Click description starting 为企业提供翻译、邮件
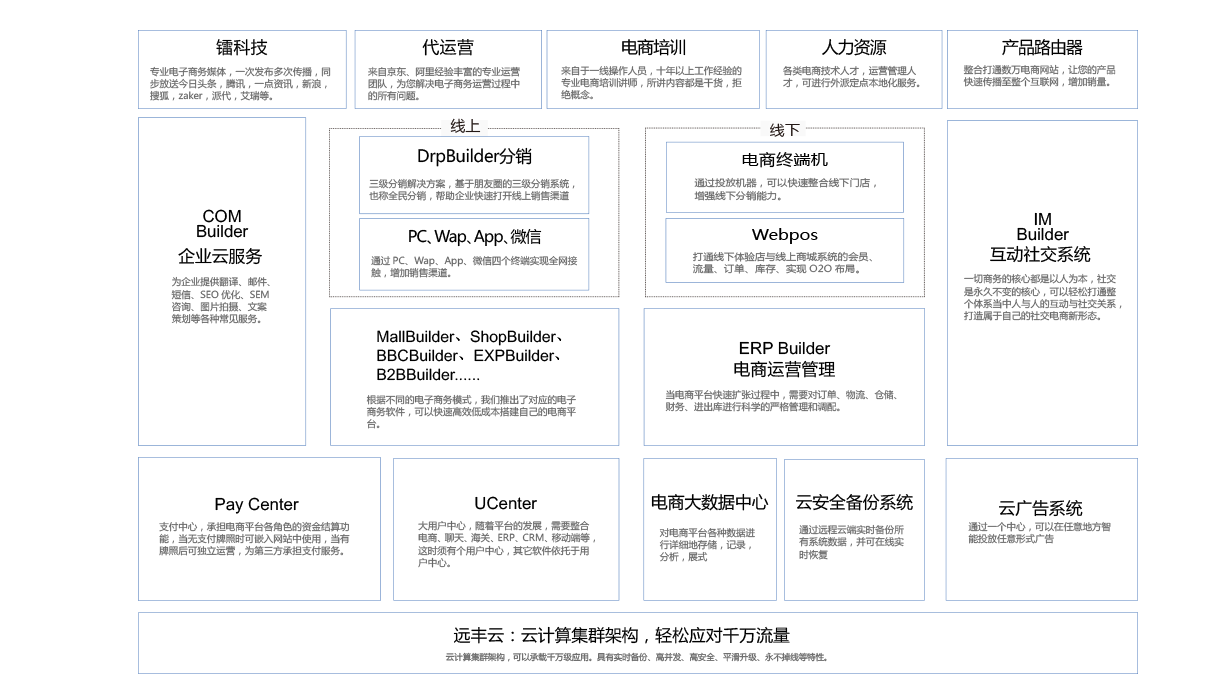 220,300
